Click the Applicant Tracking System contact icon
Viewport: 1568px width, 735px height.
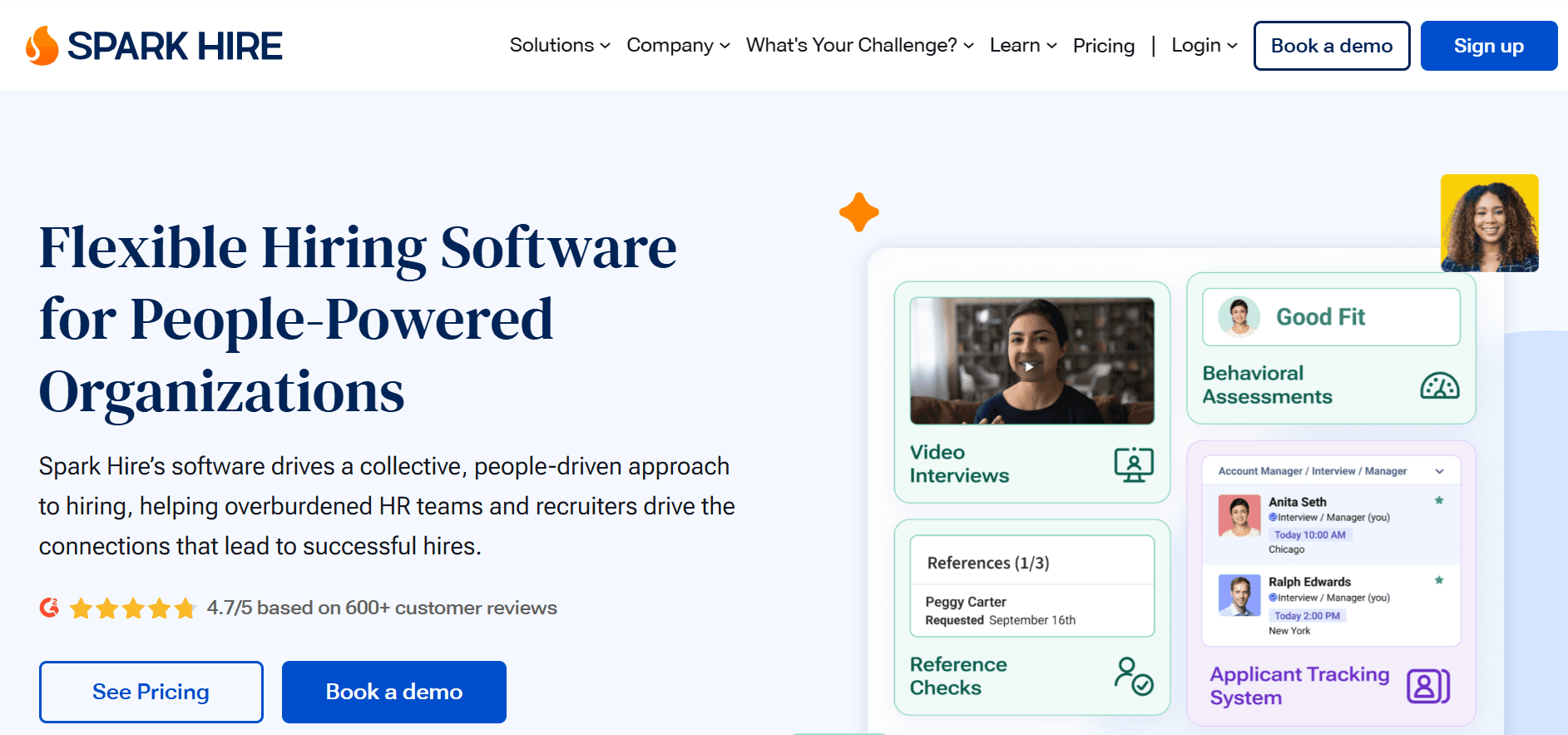(1428, 686)
